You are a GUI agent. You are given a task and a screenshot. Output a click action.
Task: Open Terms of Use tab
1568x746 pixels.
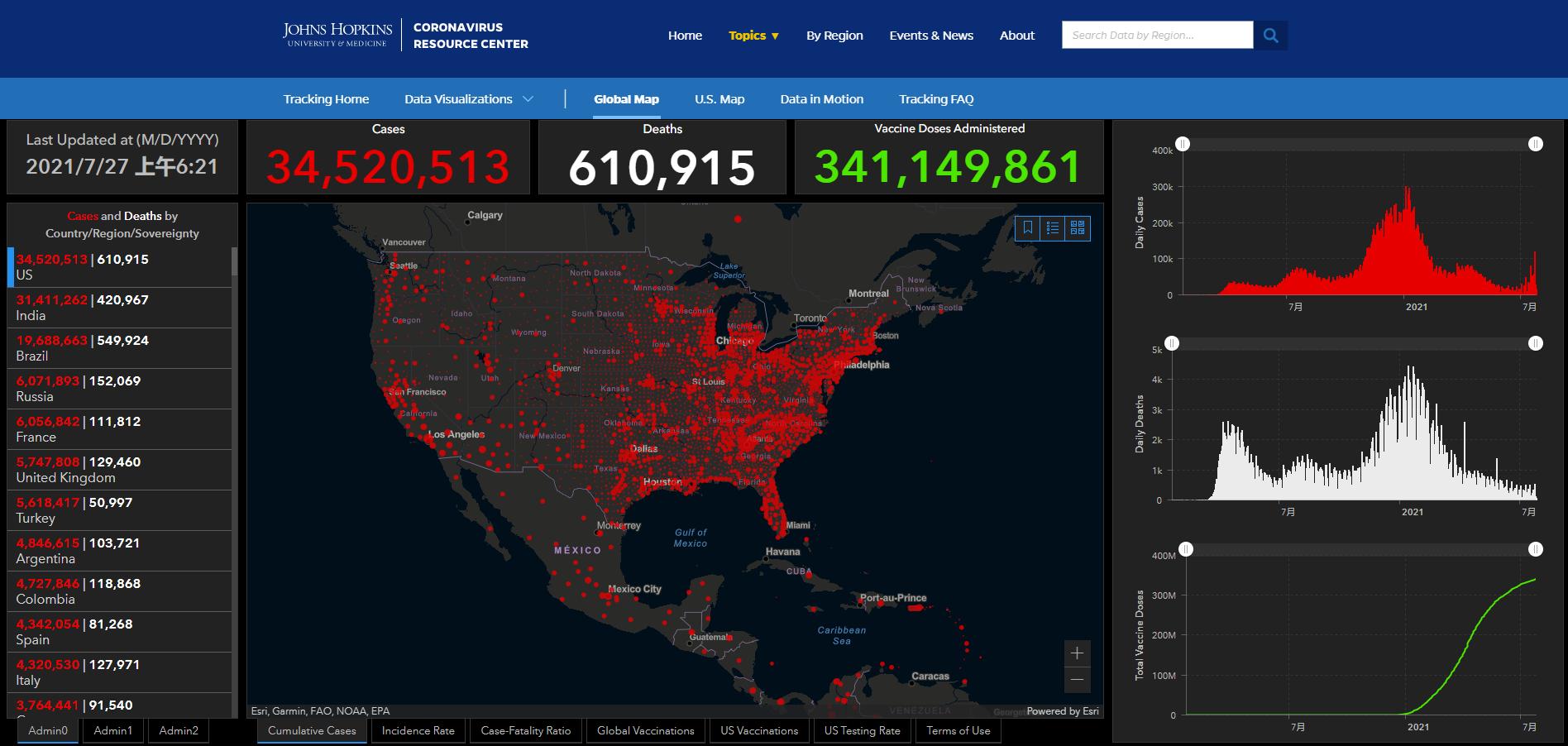pyautogui.click(x=958, y=731)
